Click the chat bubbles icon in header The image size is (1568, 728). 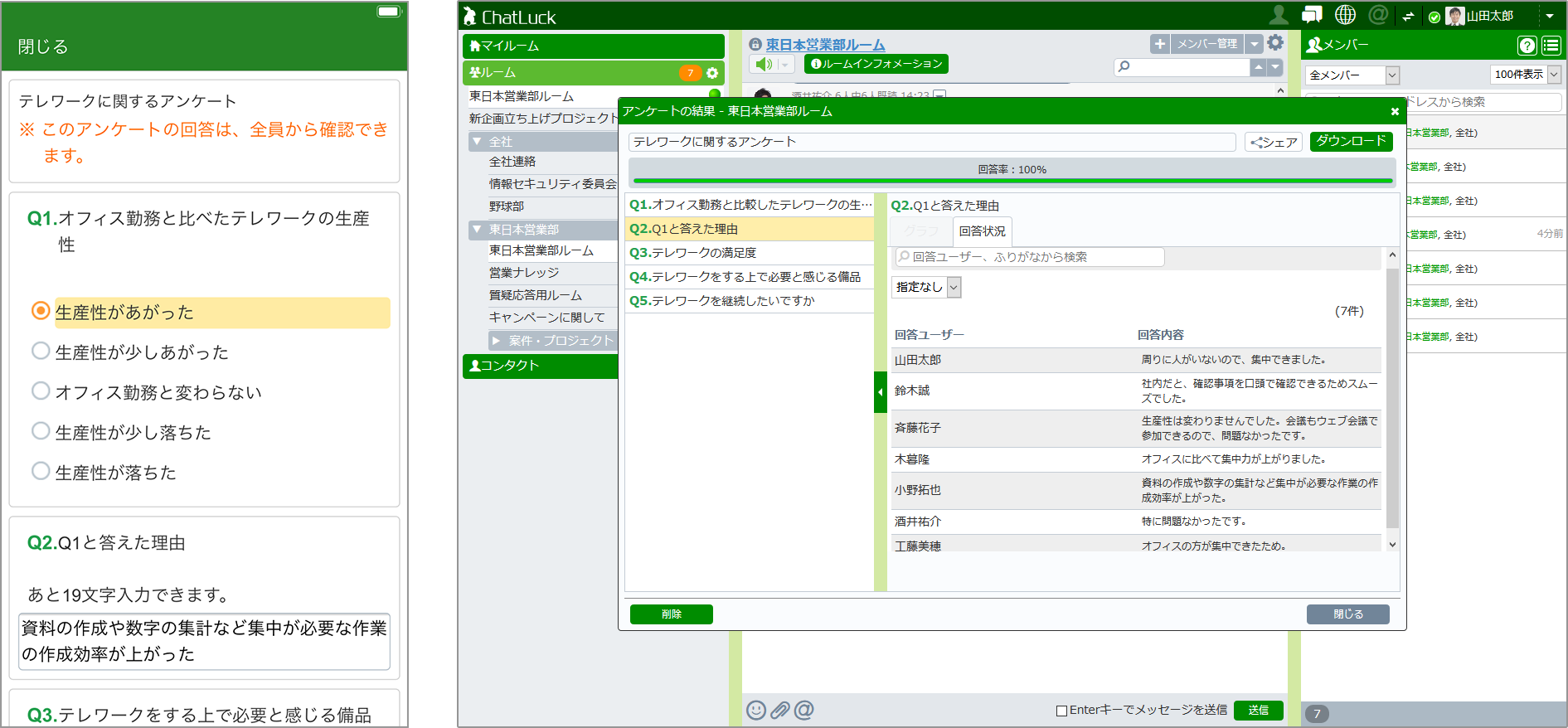click(x=1312, y=15)
